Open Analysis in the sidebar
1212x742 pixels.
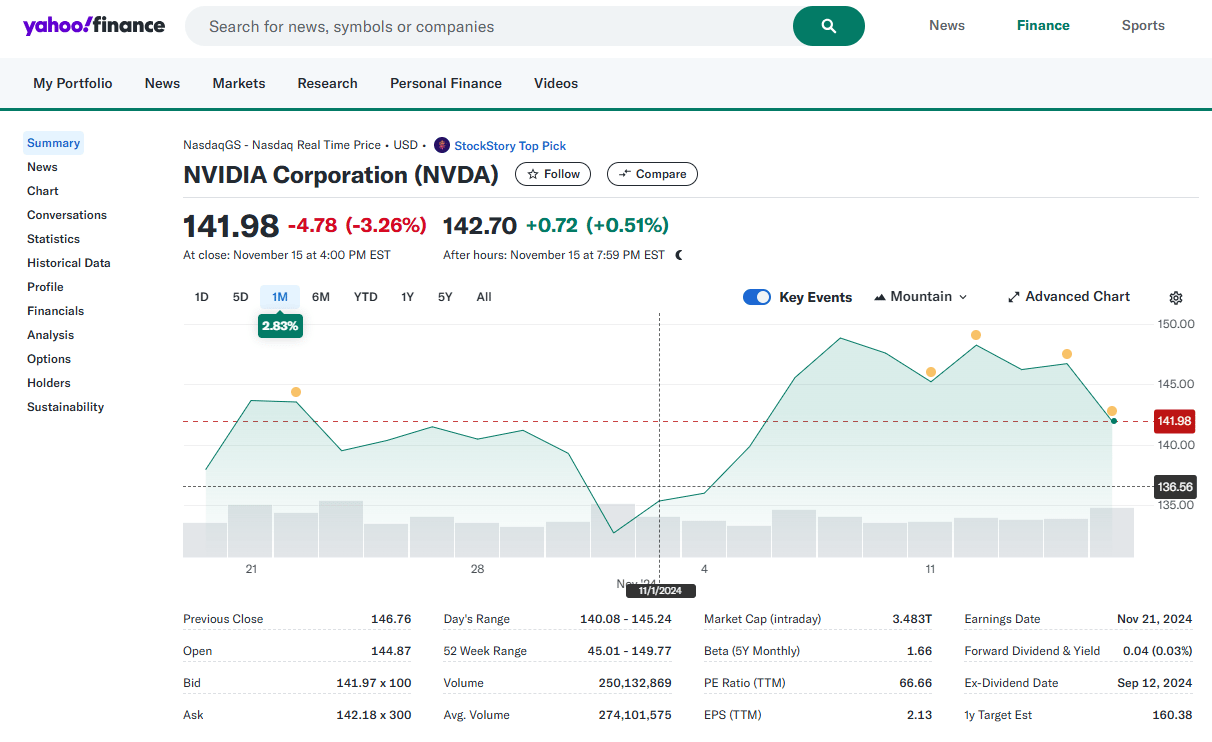(51, 335)
